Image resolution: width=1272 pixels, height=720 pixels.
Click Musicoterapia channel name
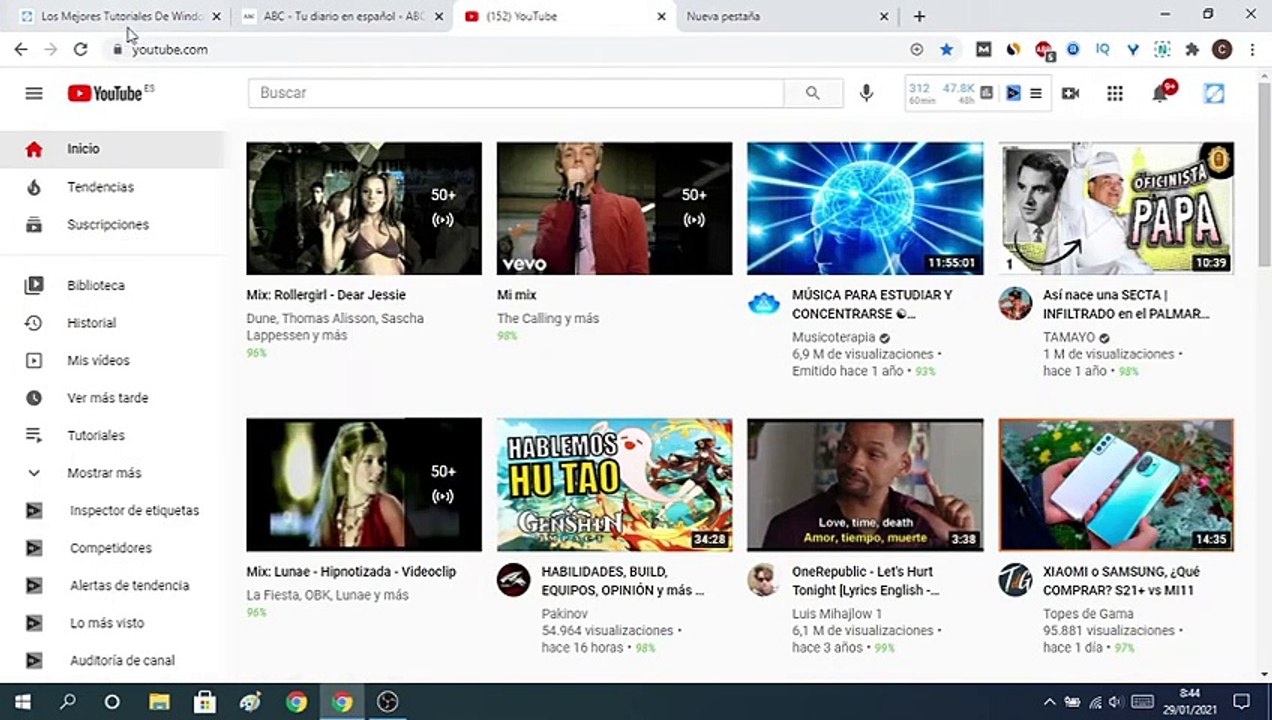pyautogui.click(x=833, y=338)
